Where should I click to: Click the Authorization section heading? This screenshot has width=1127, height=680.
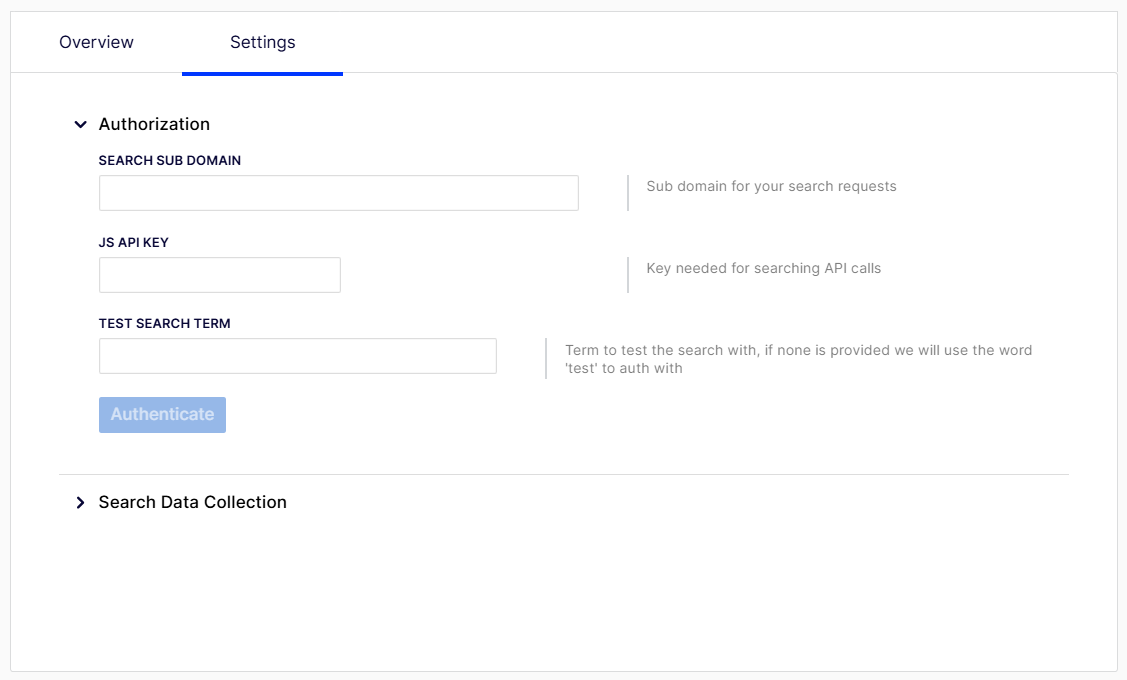point(154,124)
